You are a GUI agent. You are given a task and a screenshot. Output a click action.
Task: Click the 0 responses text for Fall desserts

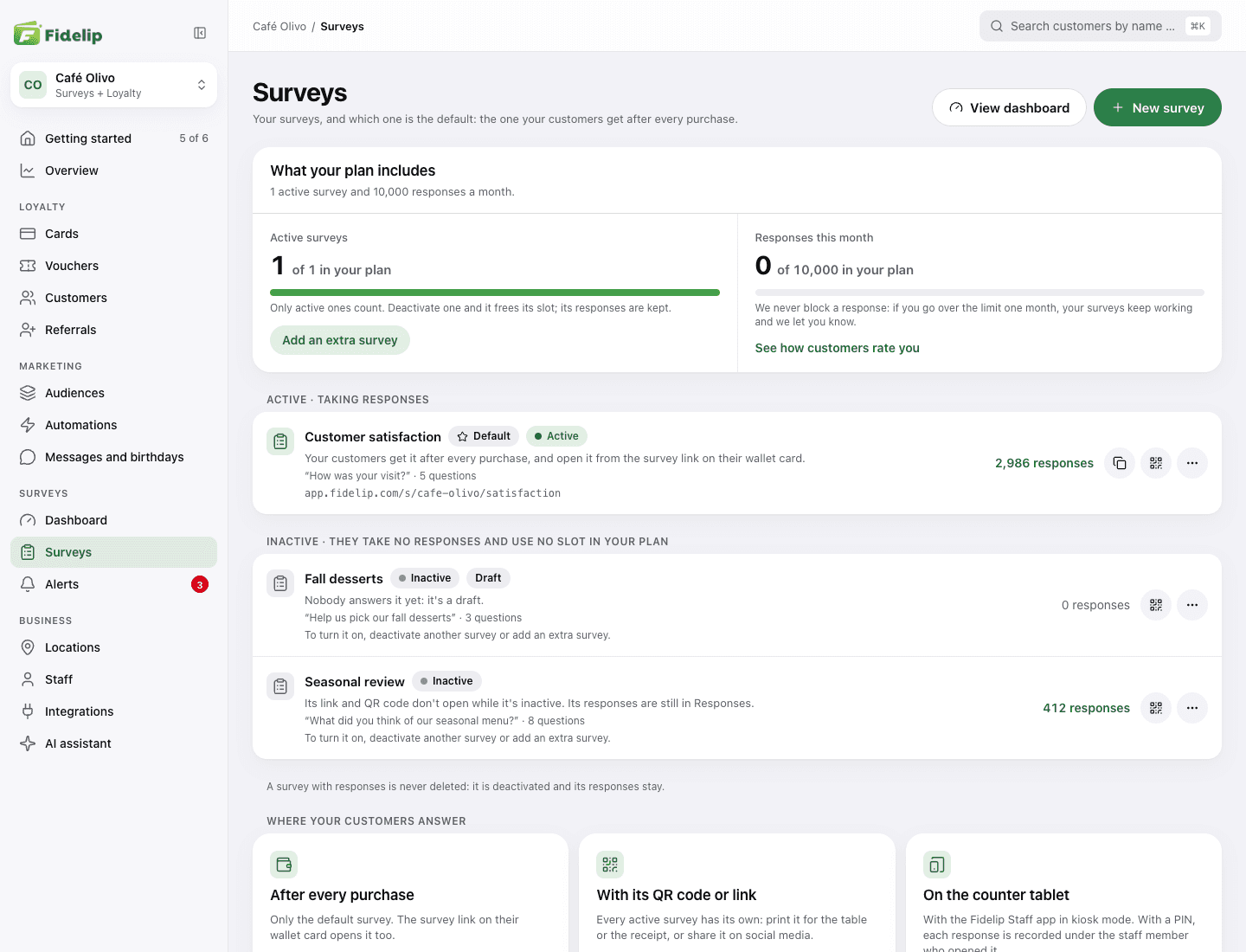pyautogui.click(x=1095, y=605)
